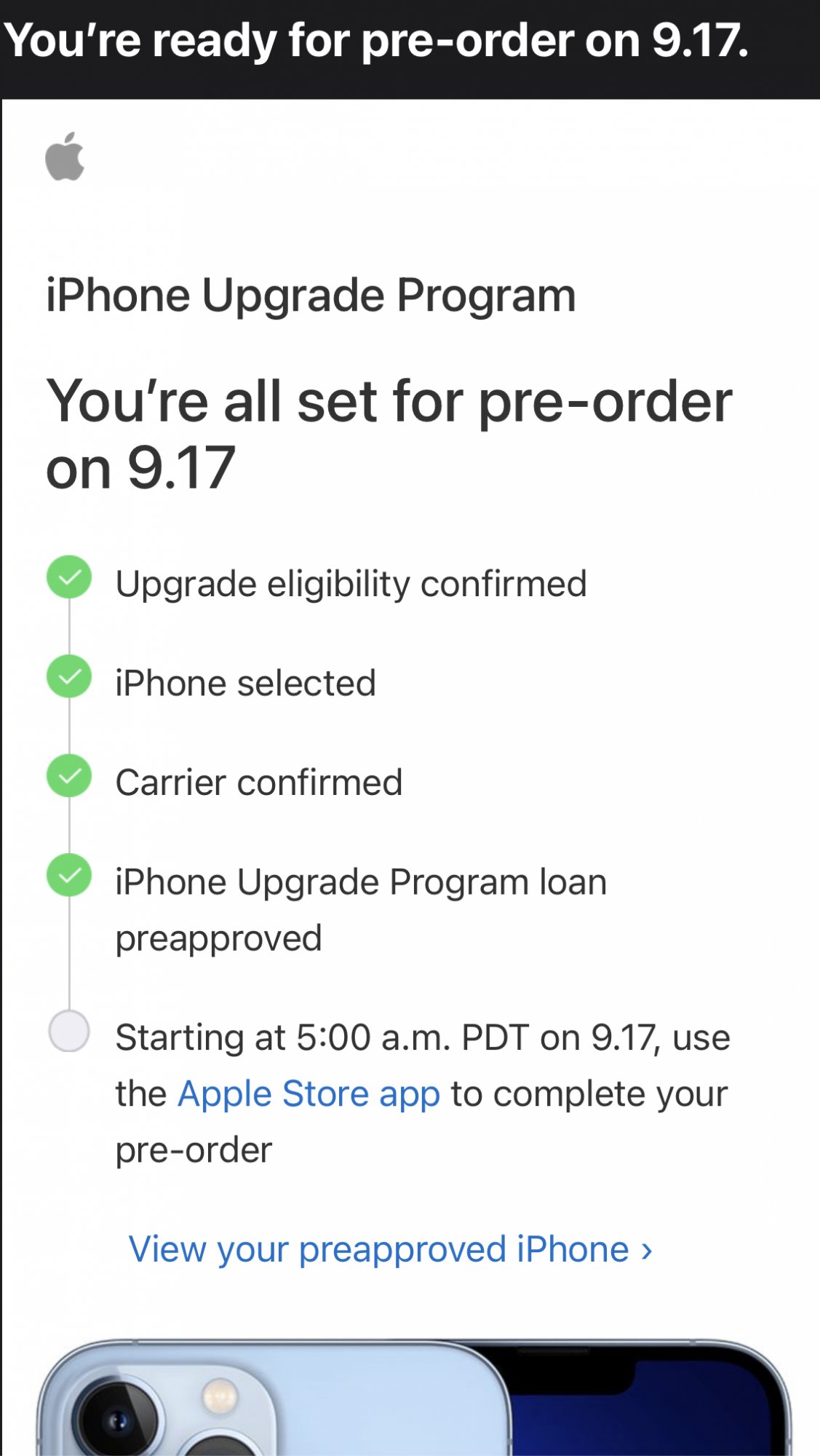
Task: Click the green check beside Upgrade eligibility confirmed
Action: (69, 577)
